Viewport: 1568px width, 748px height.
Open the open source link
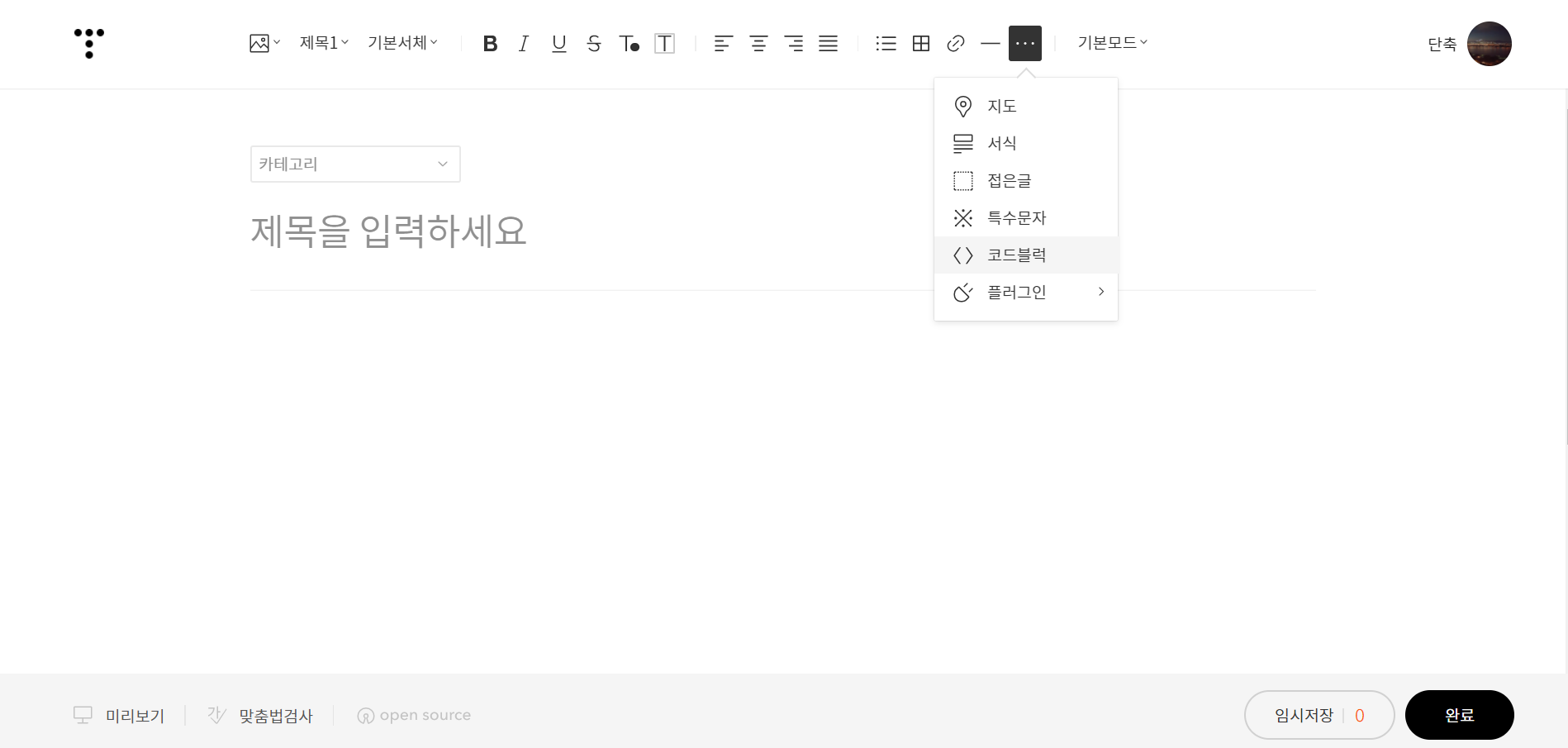tap(414, 715)
